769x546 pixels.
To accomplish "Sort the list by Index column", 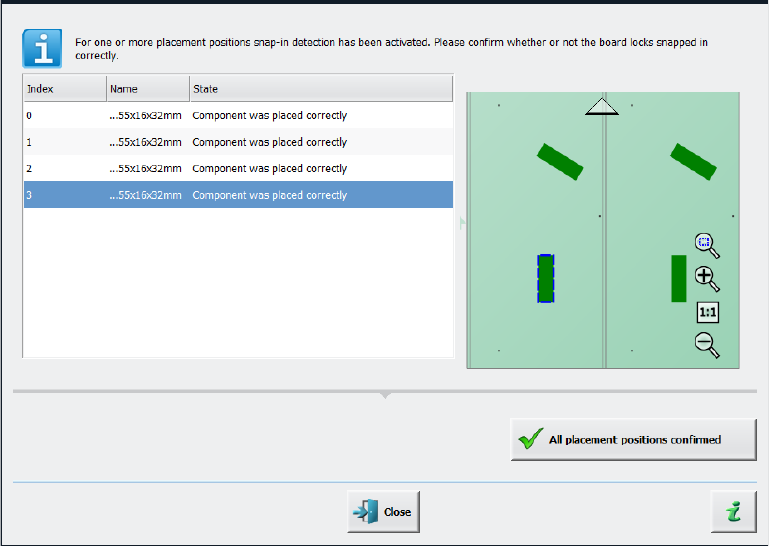I will tap(64, 89).
